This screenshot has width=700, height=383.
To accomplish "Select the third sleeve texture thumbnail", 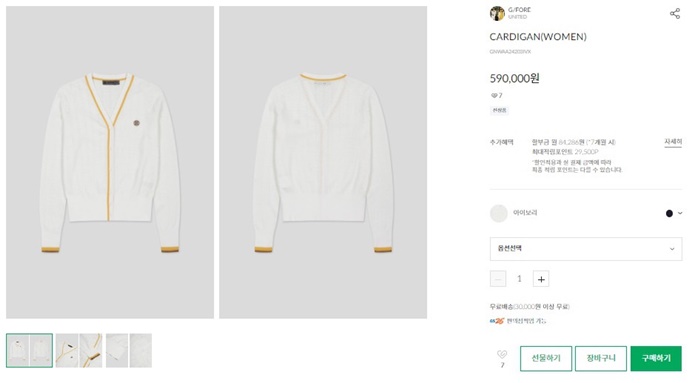I will tap(129, 350).
